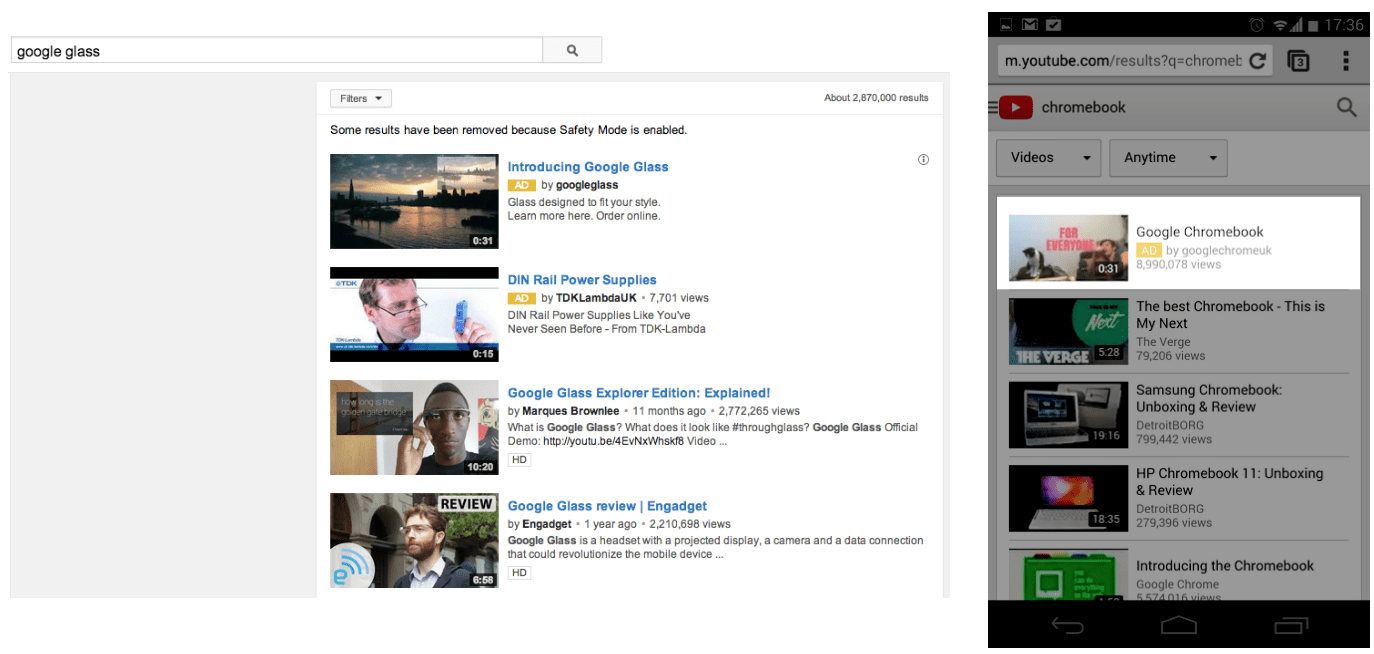This screenshot has width=1374, height=654.
Task: Tap the Google Chromebook ad thumbnail
Action: click(x=1066, y=248)
